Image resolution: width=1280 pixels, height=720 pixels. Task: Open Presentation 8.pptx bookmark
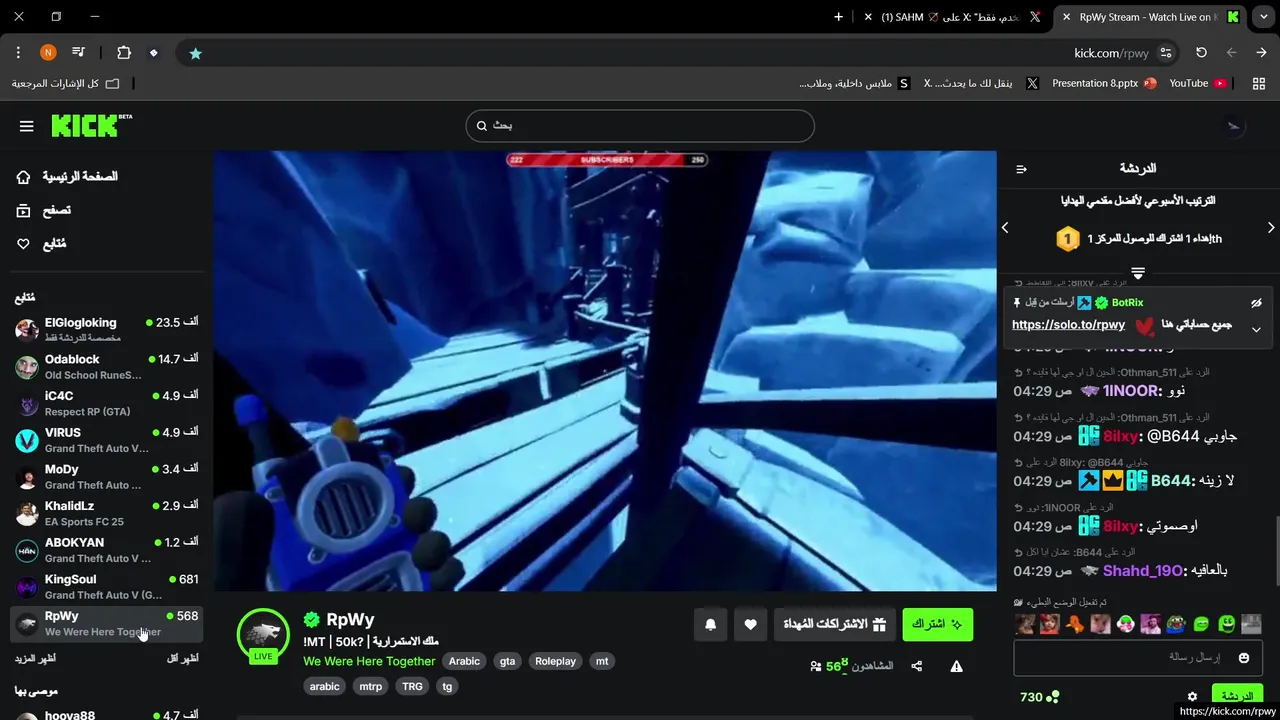pyautogui.click(x=1104, y=84)
